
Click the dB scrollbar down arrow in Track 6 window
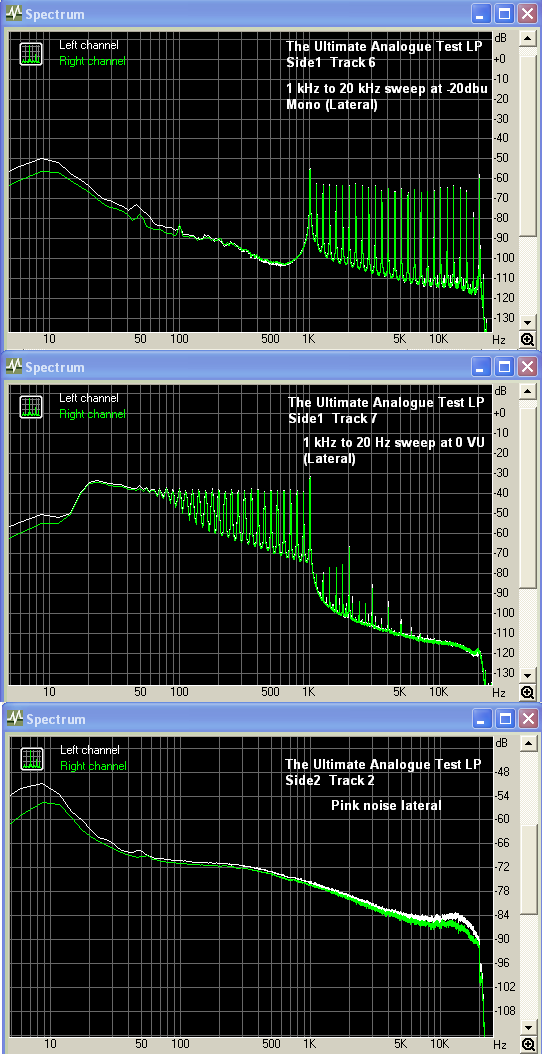527,323
